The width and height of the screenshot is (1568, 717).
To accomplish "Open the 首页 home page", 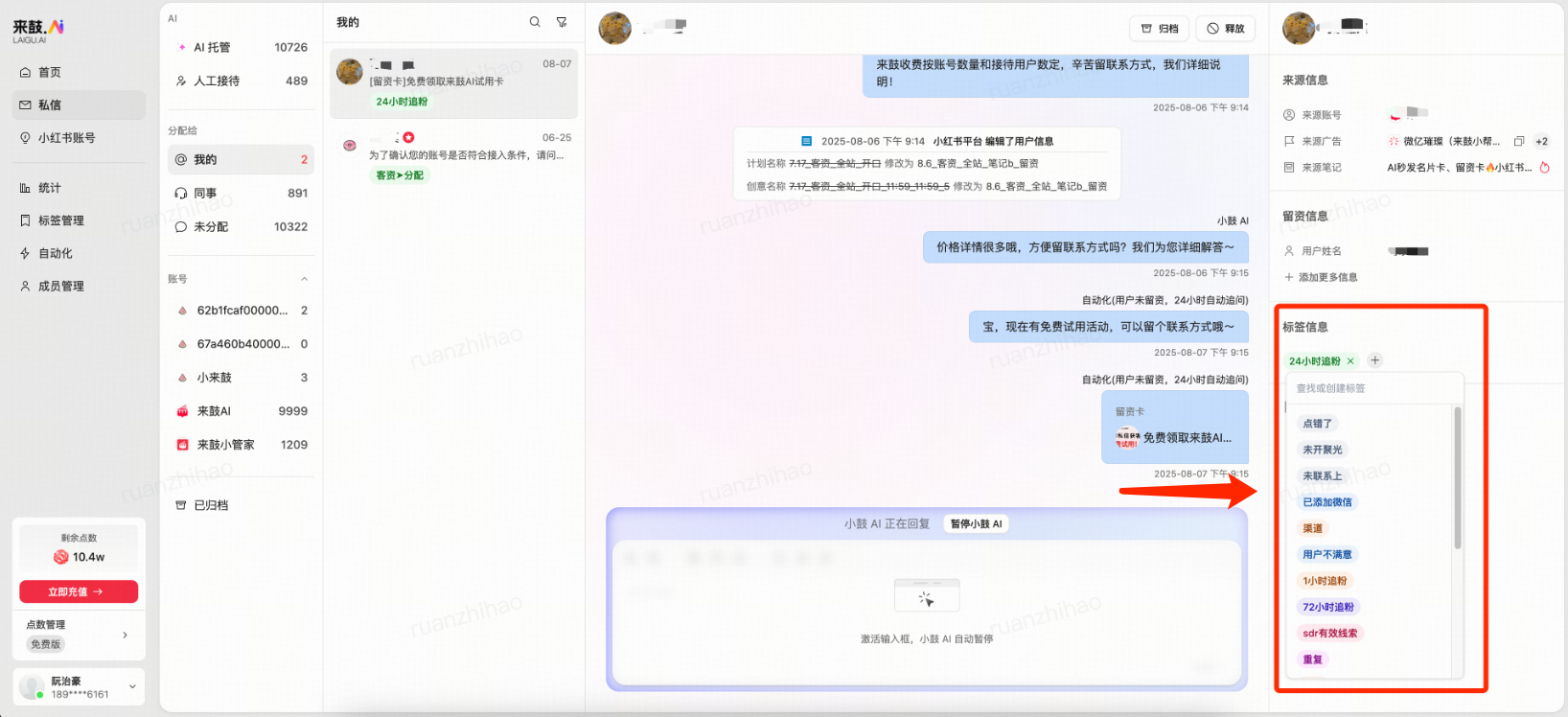I will [x=79, y=72].
